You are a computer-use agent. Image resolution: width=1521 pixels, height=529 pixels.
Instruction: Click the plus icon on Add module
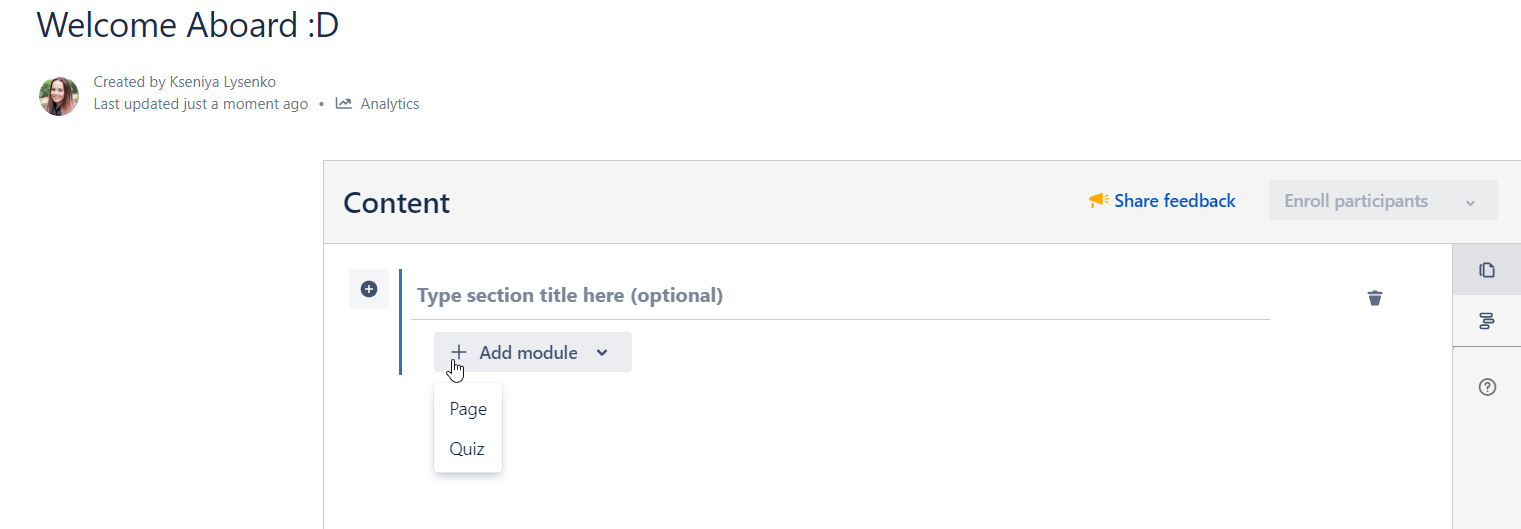tap(459, 352)
